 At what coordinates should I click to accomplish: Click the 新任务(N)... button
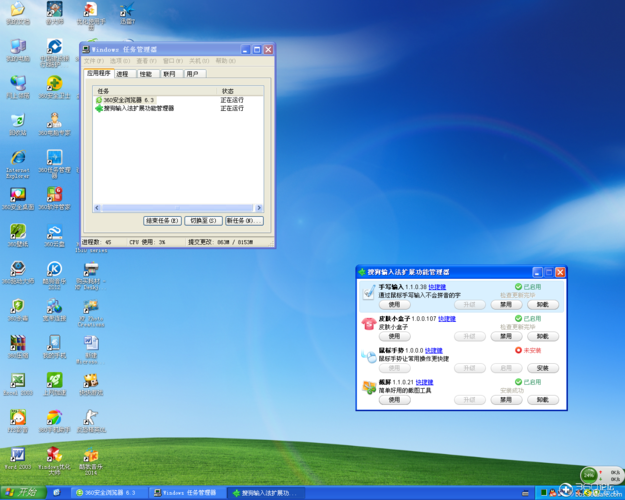(244, 221)
